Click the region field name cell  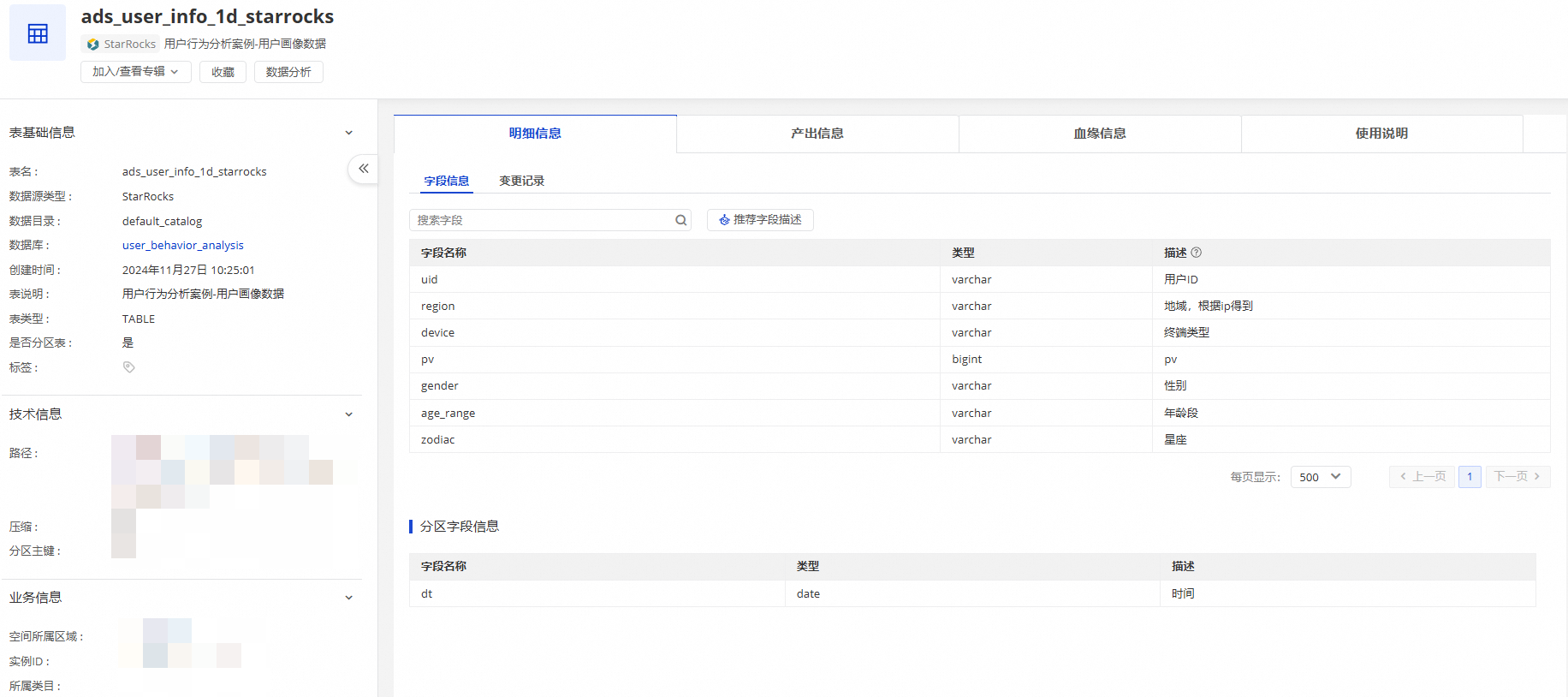(x=674, y=306)
